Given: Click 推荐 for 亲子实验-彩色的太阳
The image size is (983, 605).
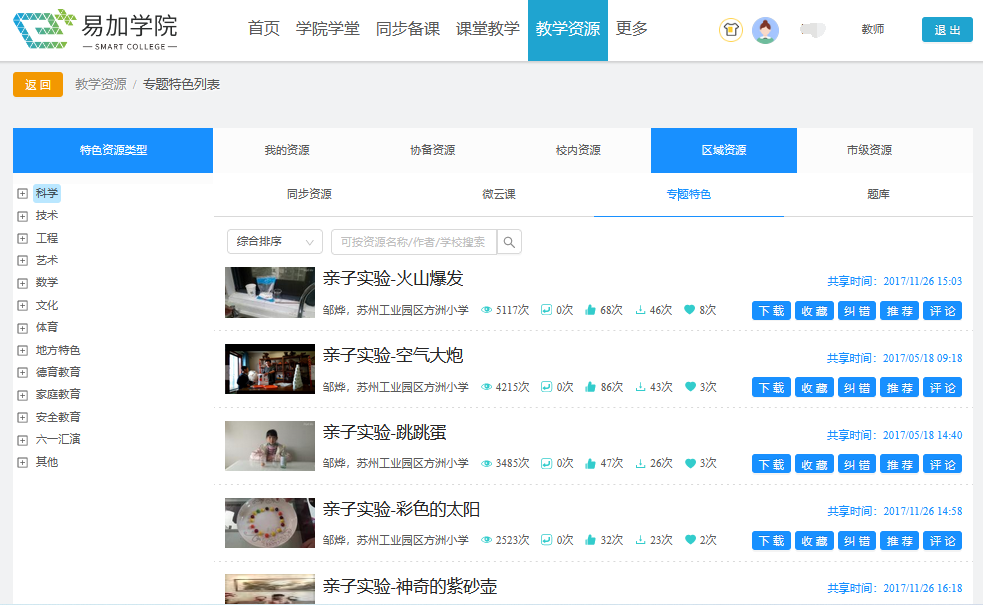Looking at the screenshot, I should (900, 541).
